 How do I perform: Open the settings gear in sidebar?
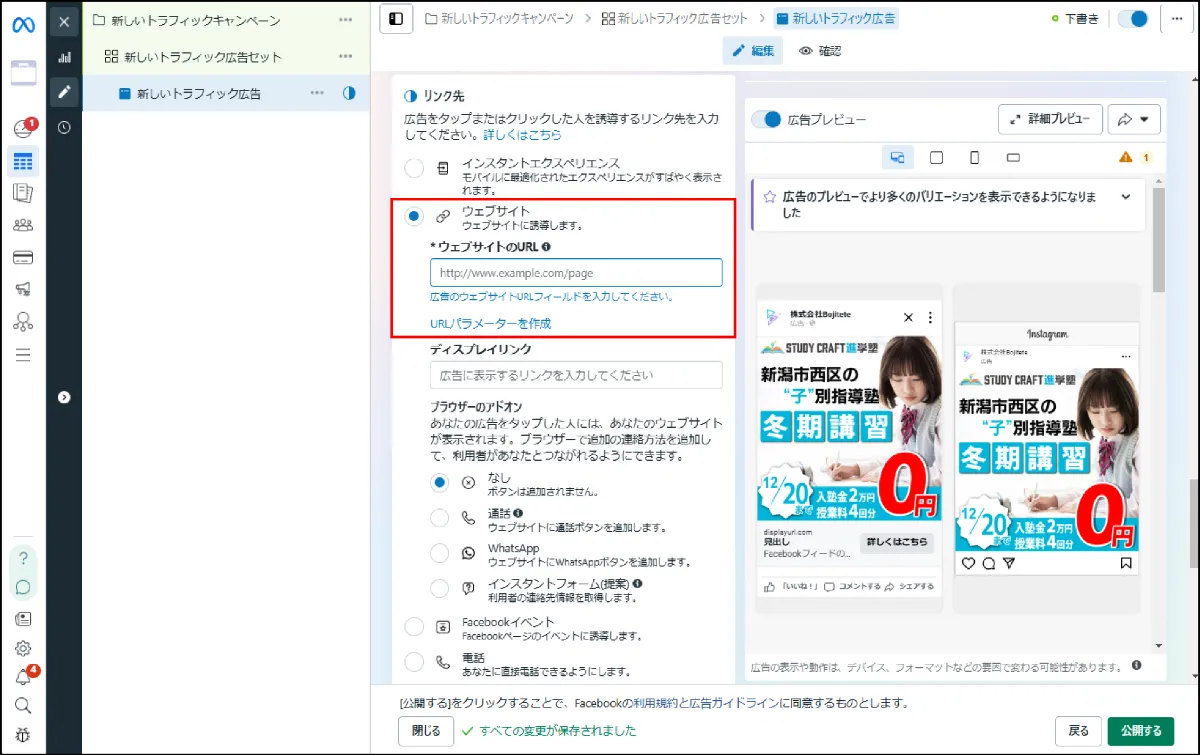point(23,648)
